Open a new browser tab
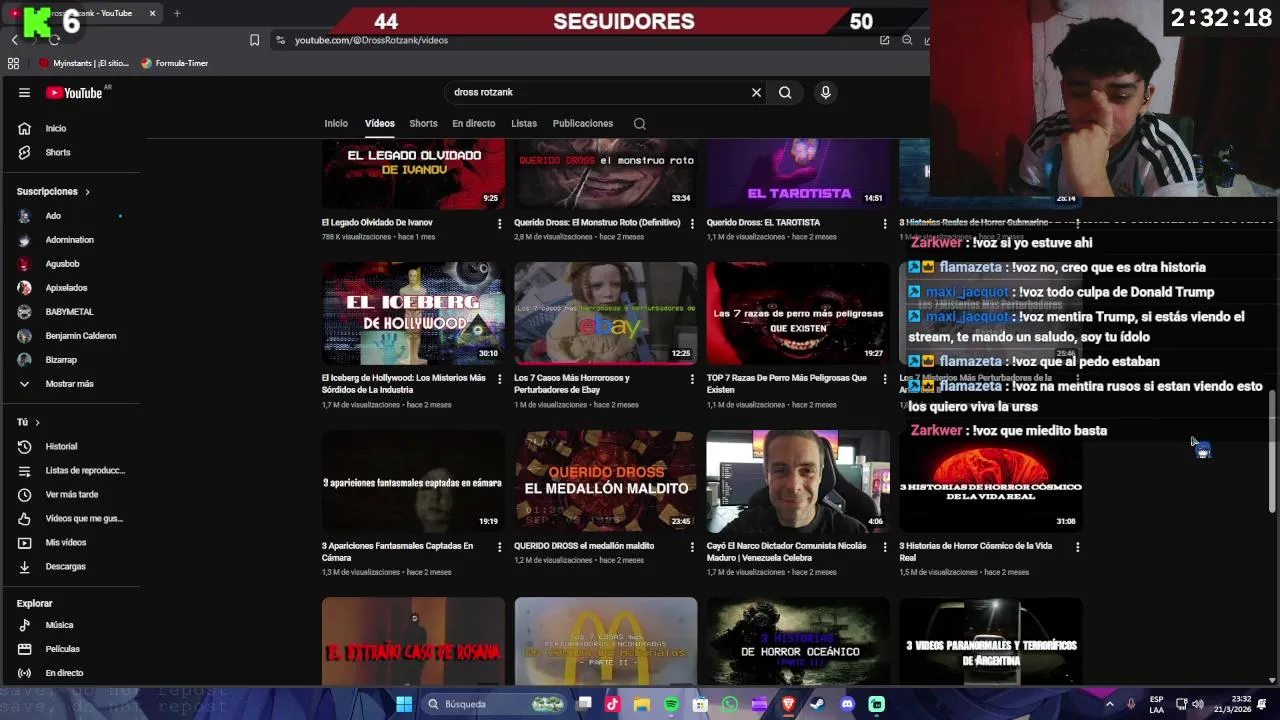1280x720 pixels. pos(177,13)
